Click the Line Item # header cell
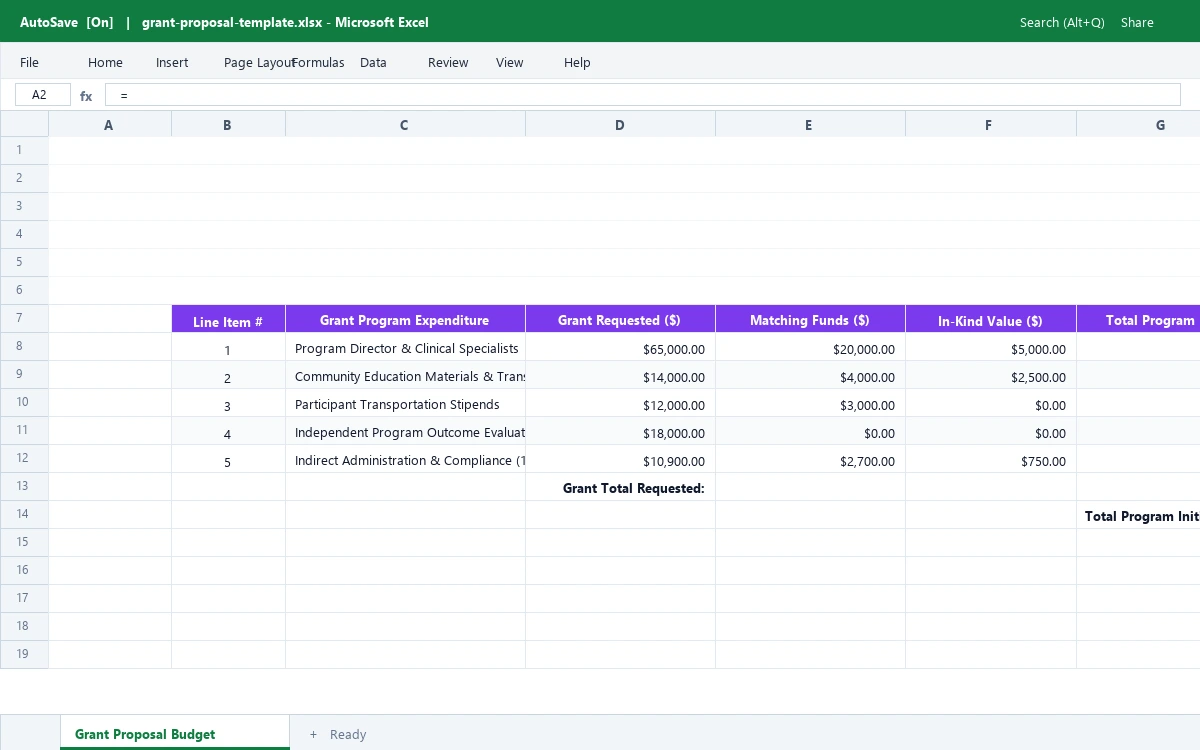 coord(228,319)
